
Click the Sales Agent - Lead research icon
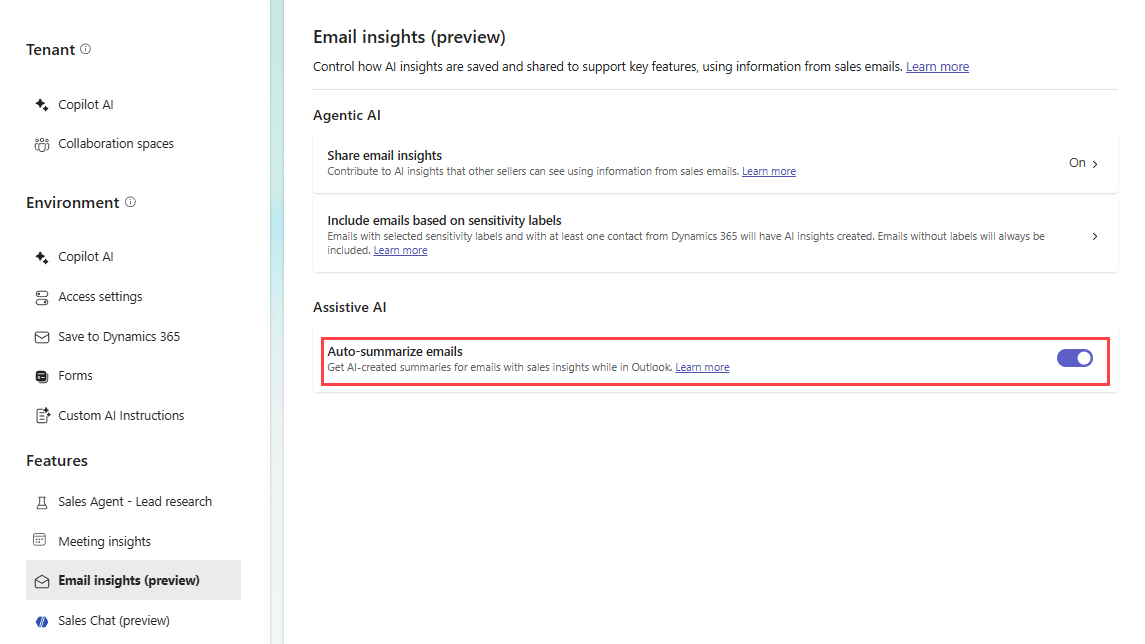(x=41, y=501)
